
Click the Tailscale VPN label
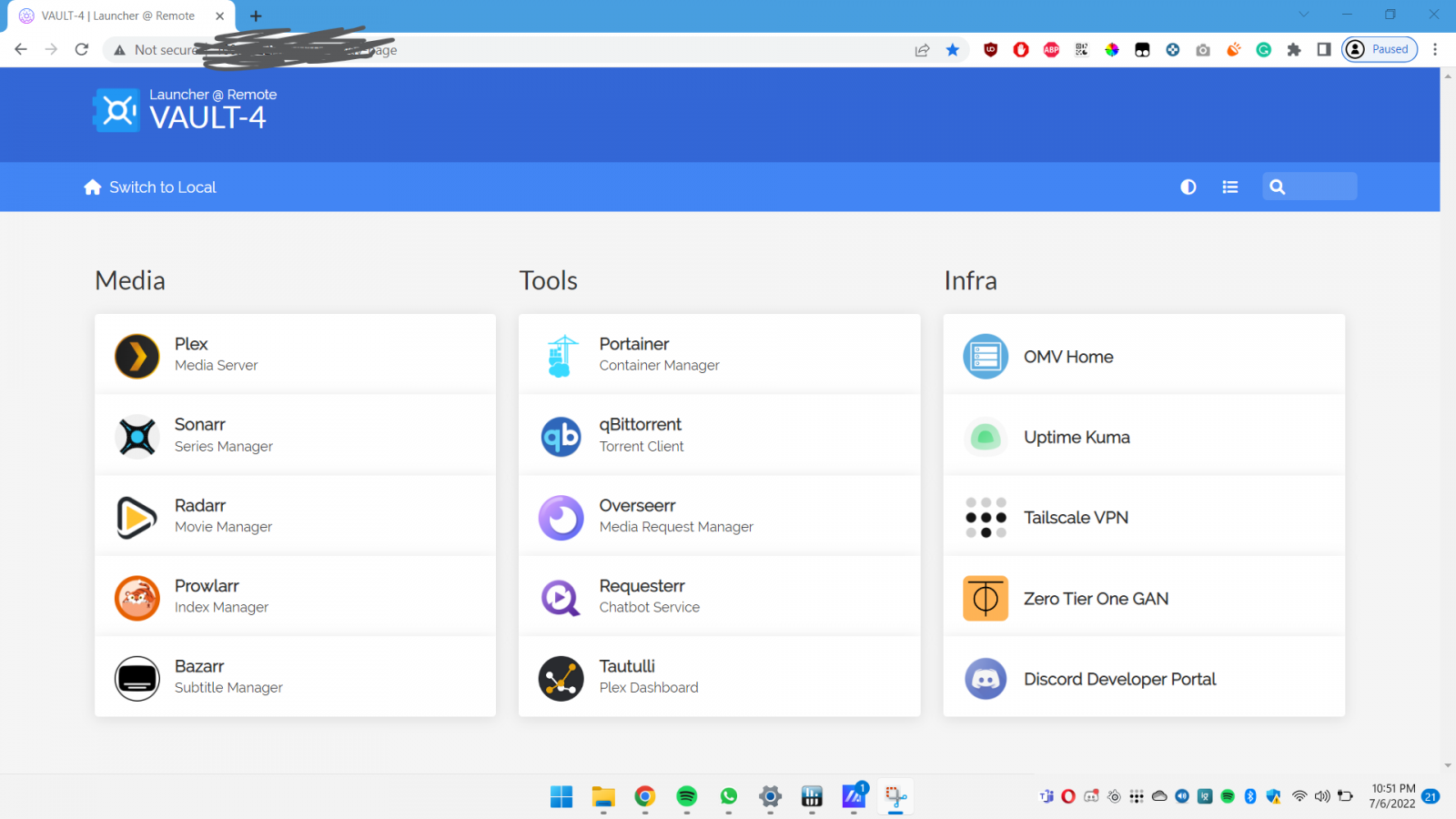tap(1076, 517)
